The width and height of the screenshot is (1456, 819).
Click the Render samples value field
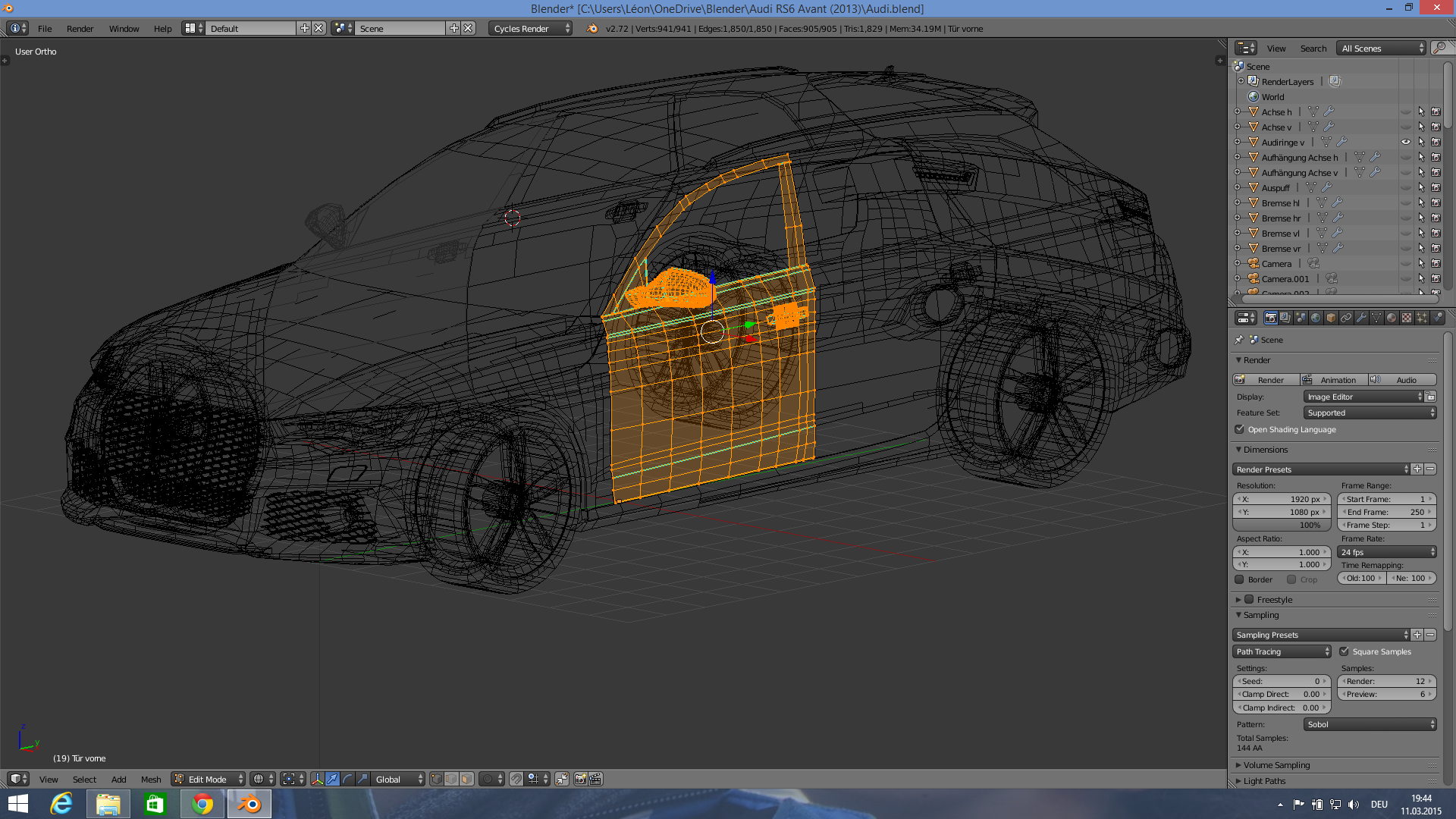(x=1387, y=681)
